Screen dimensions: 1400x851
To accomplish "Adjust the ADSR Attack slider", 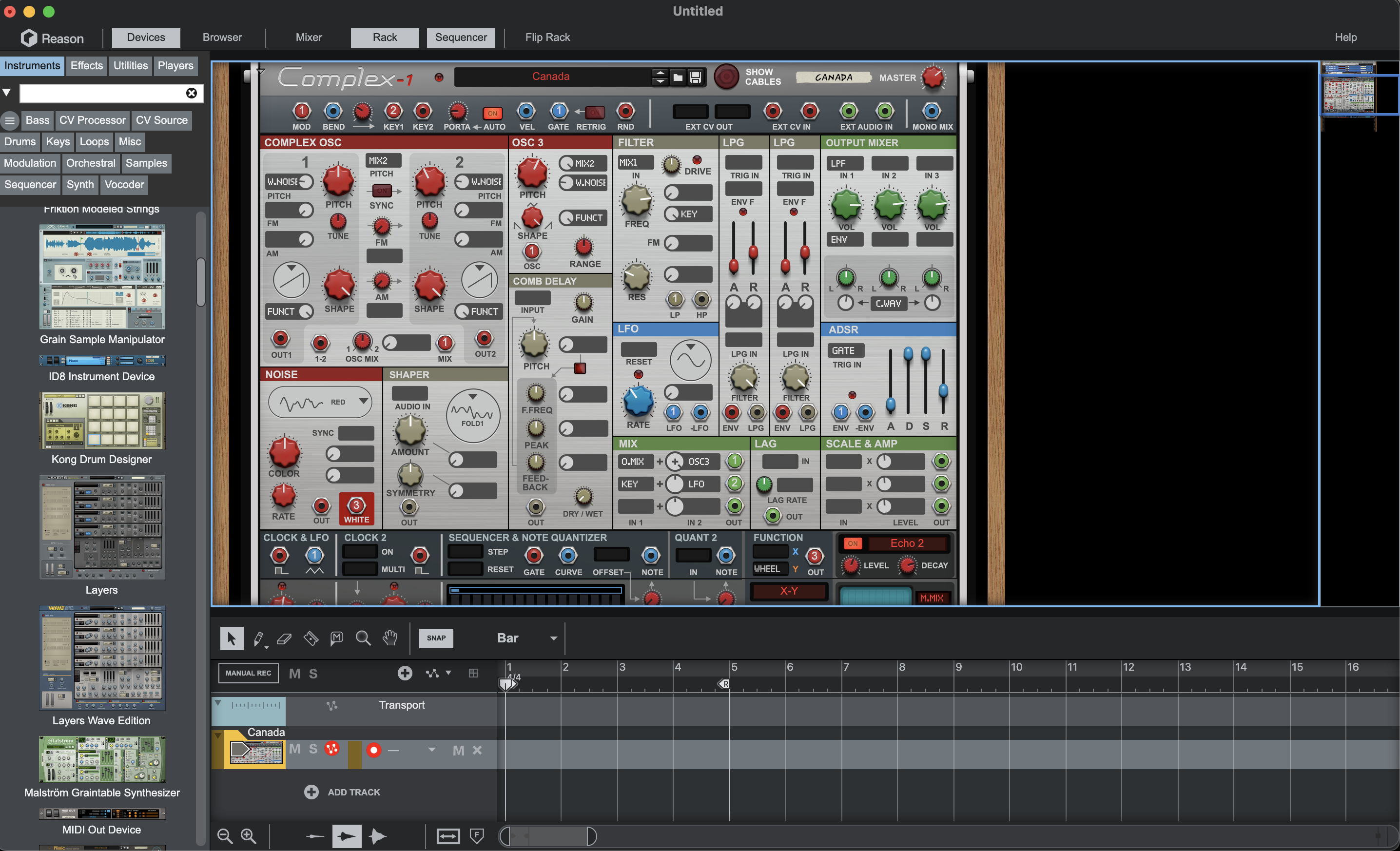I will [890, 404].
